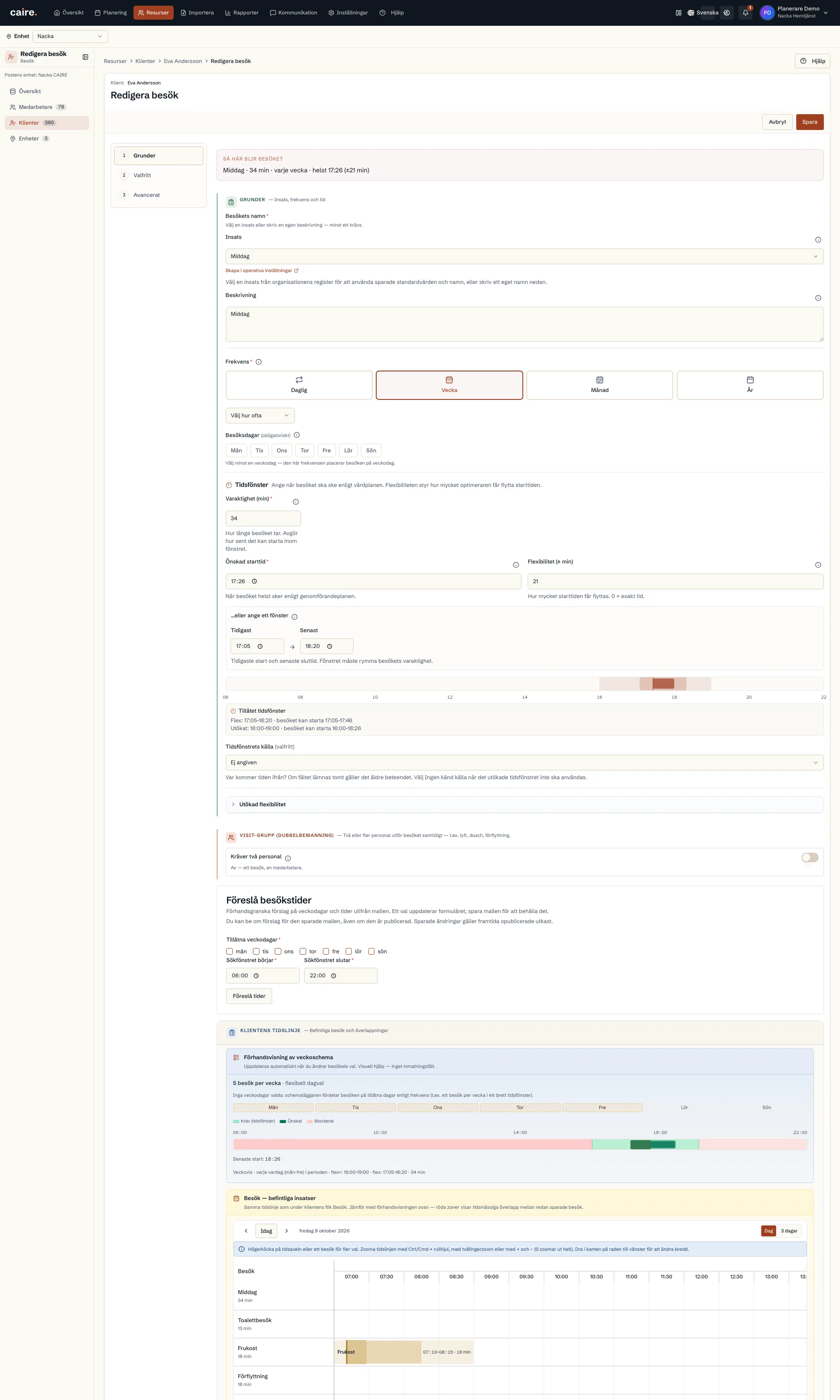The width and height of the screenshot is (840, 1400).
Task: Open the Välj hur ofta dropdown
Action: 260,415
